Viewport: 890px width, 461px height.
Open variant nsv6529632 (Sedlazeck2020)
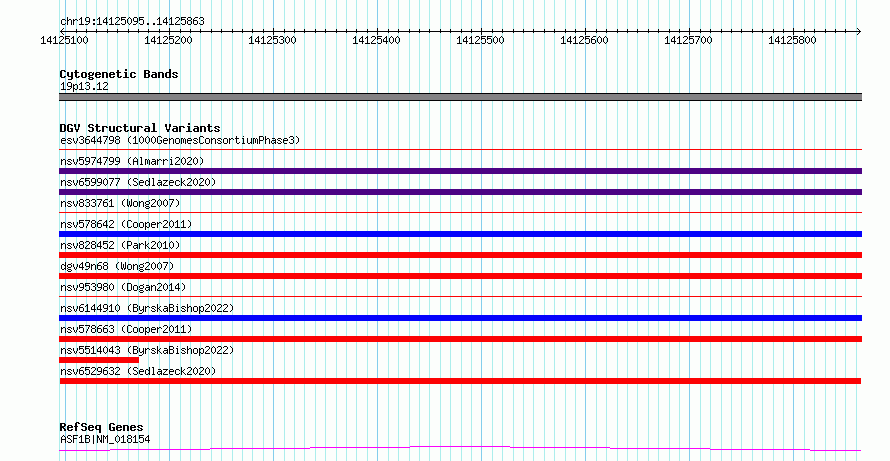(138, 371)
